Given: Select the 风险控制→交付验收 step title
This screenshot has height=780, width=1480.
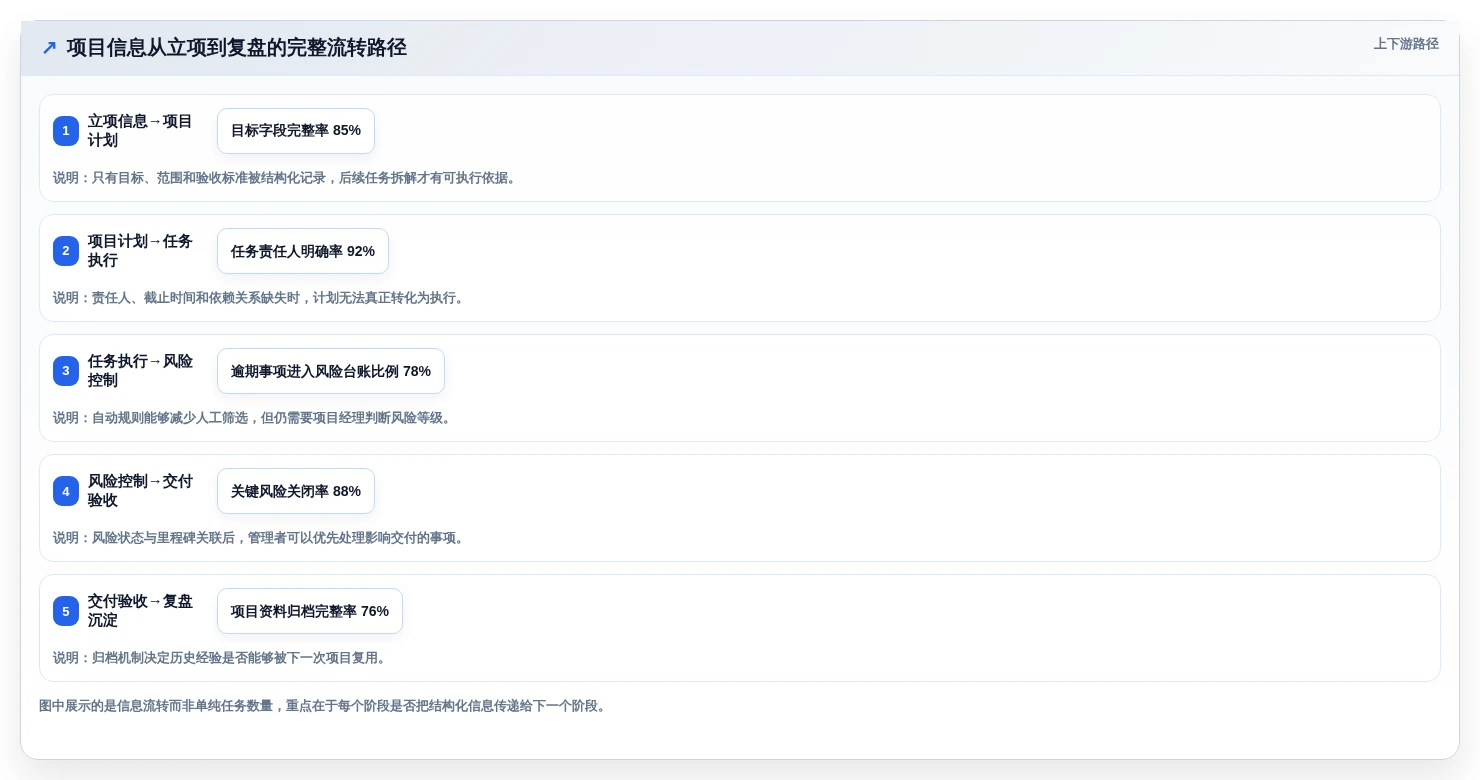Looking at the screenshot, I should coord(140,491).
